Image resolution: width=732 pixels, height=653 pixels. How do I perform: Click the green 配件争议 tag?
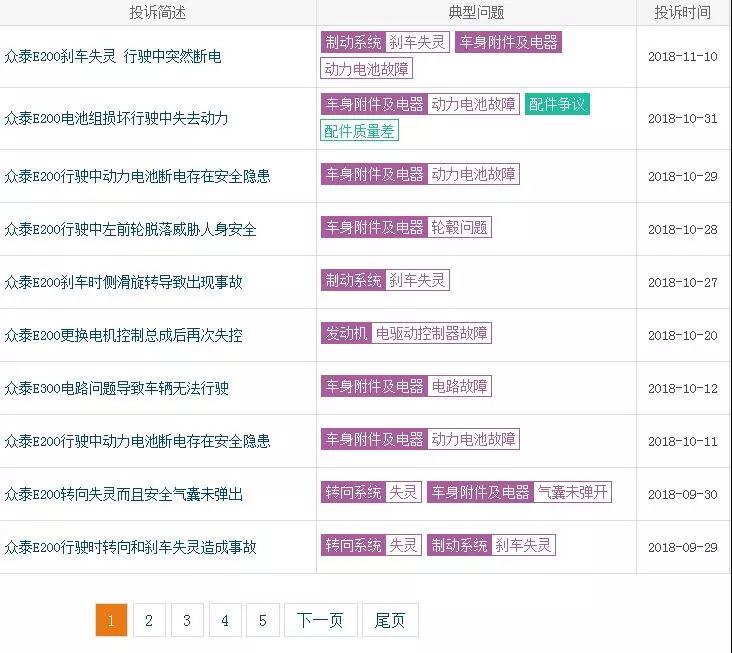pyautogui.click(x=557, y=104)
